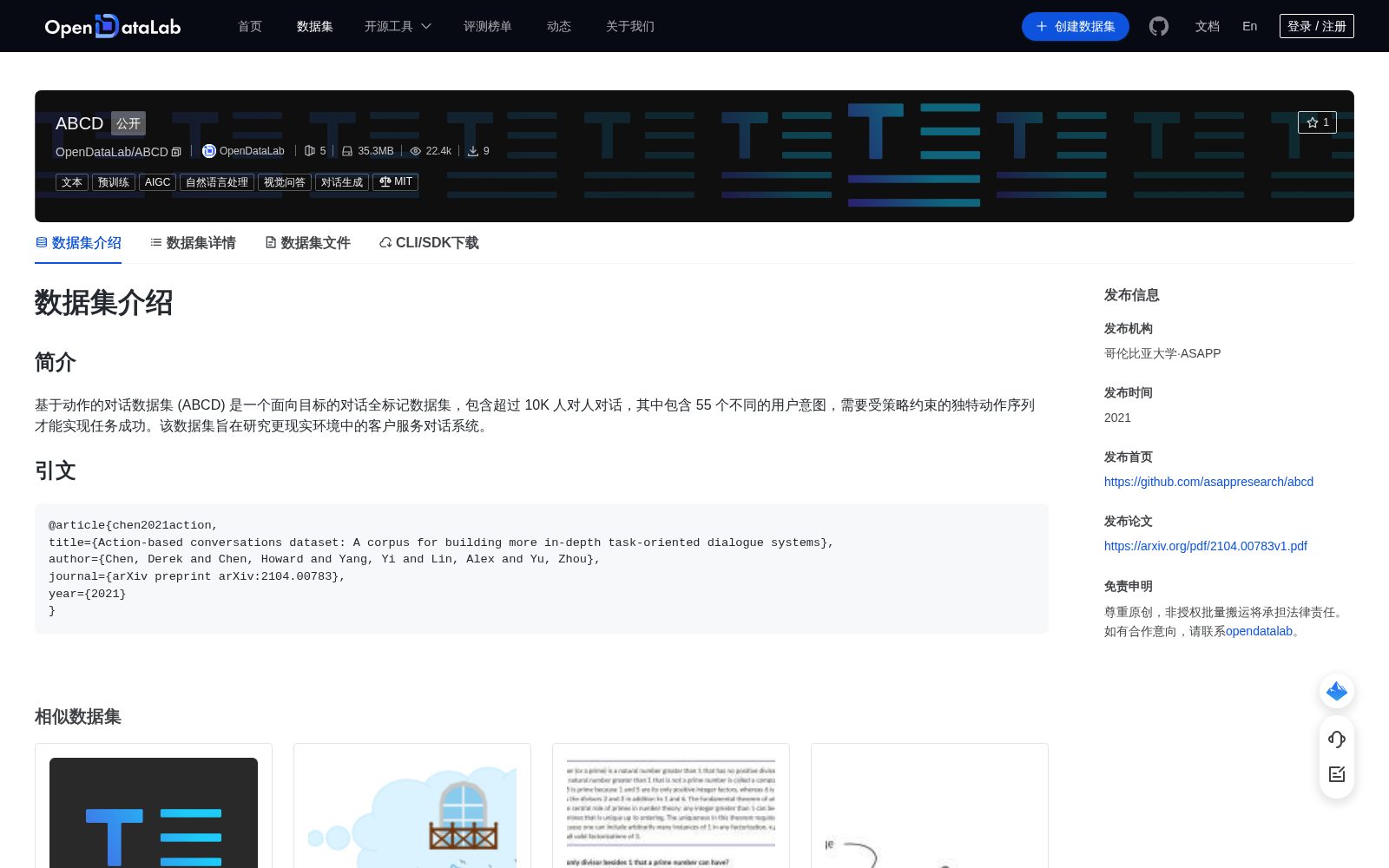
Task: Open the GitHub icon link
Action: 1158,26
